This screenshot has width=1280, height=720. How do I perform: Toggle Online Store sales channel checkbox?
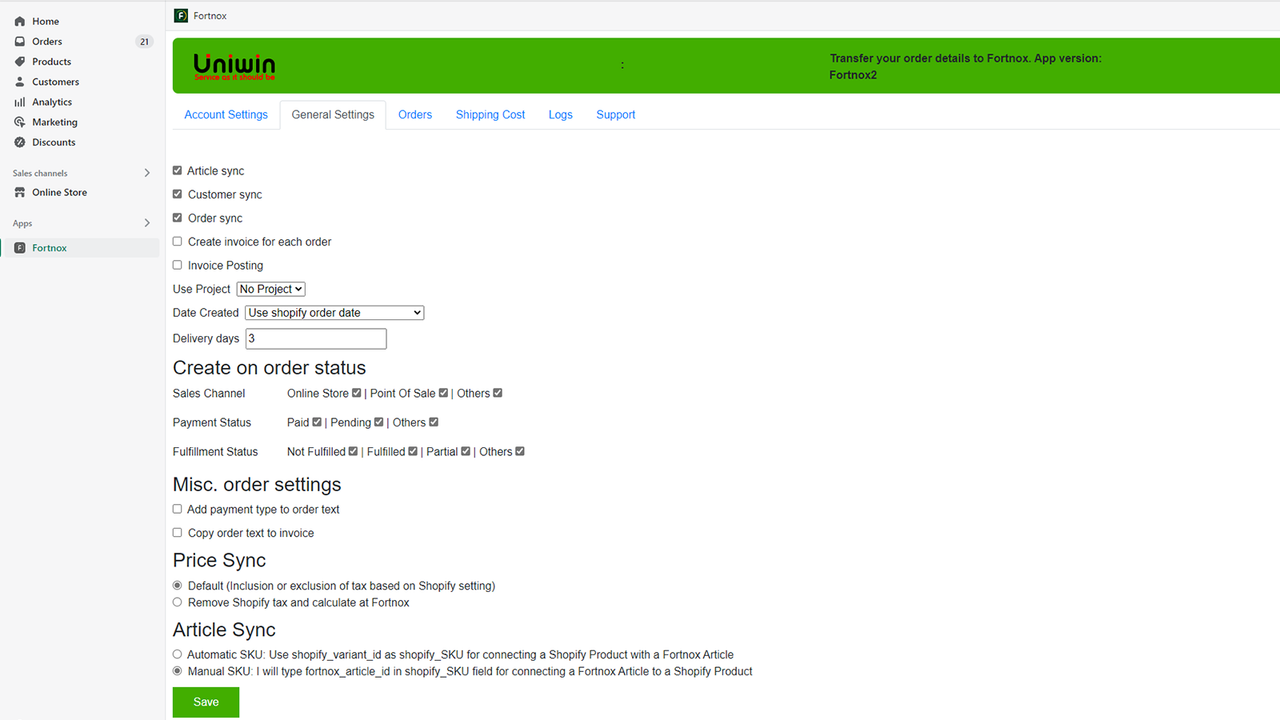356,393
